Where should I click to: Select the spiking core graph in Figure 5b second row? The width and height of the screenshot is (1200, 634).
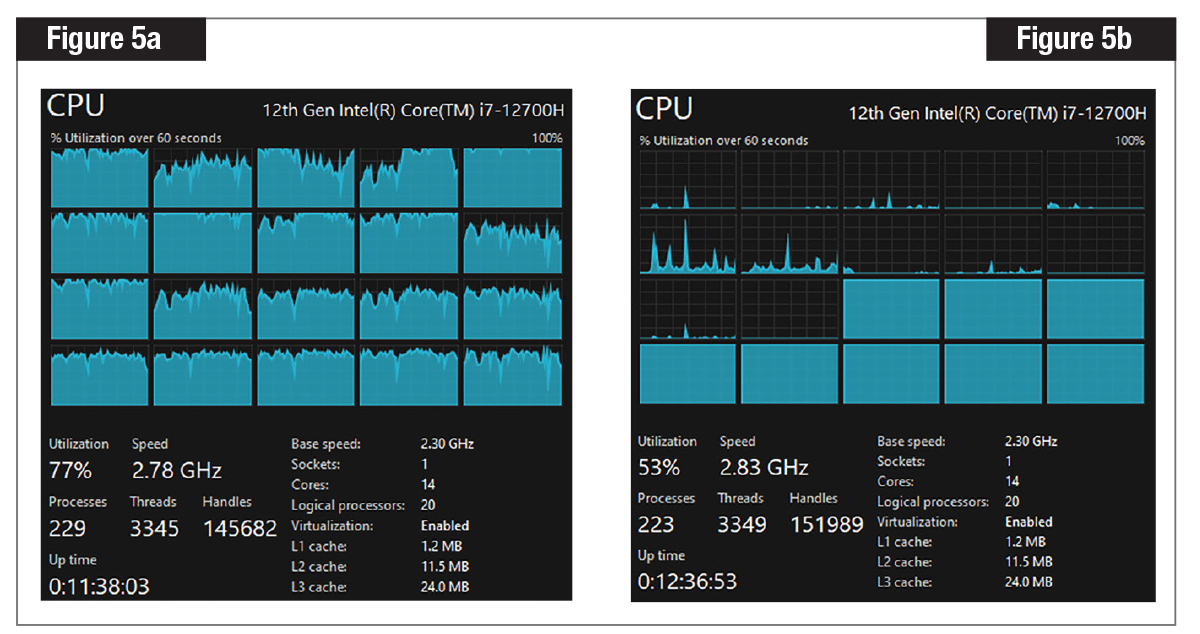[x=688, y=243]
